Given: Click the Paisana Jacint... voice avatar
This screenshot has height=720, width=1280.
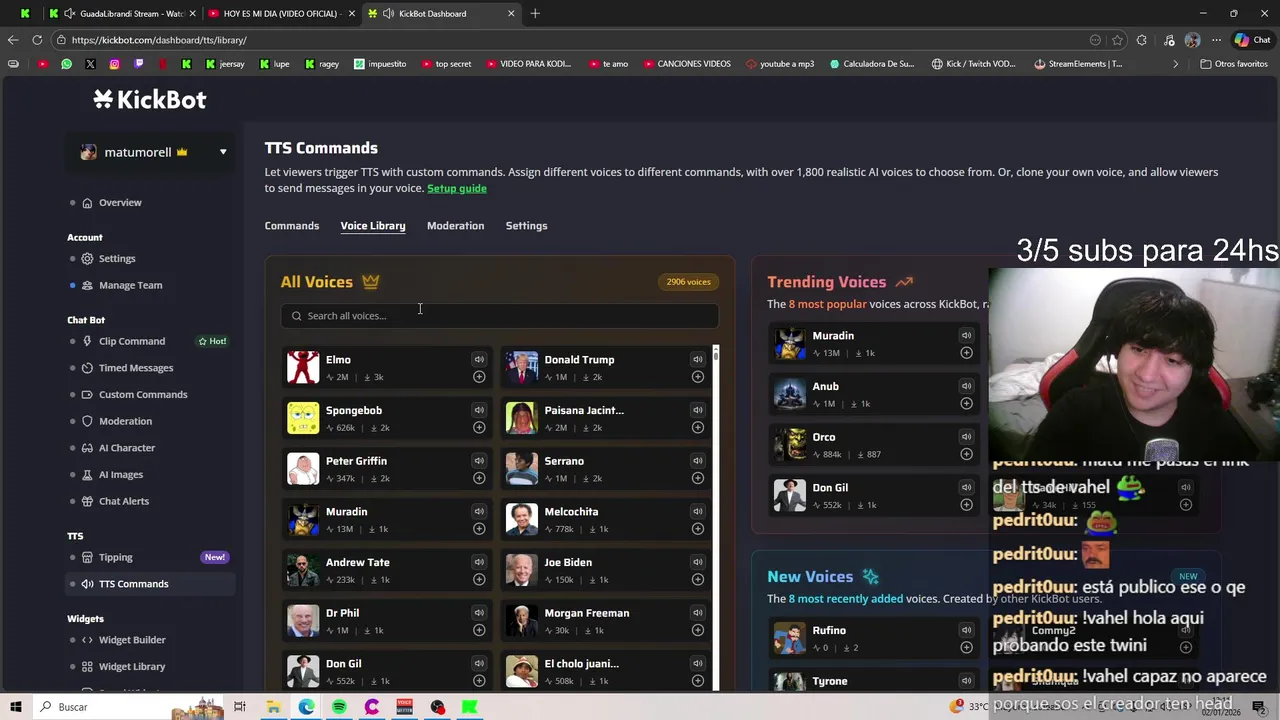Looking at the screenshot, I should [521, 418].
